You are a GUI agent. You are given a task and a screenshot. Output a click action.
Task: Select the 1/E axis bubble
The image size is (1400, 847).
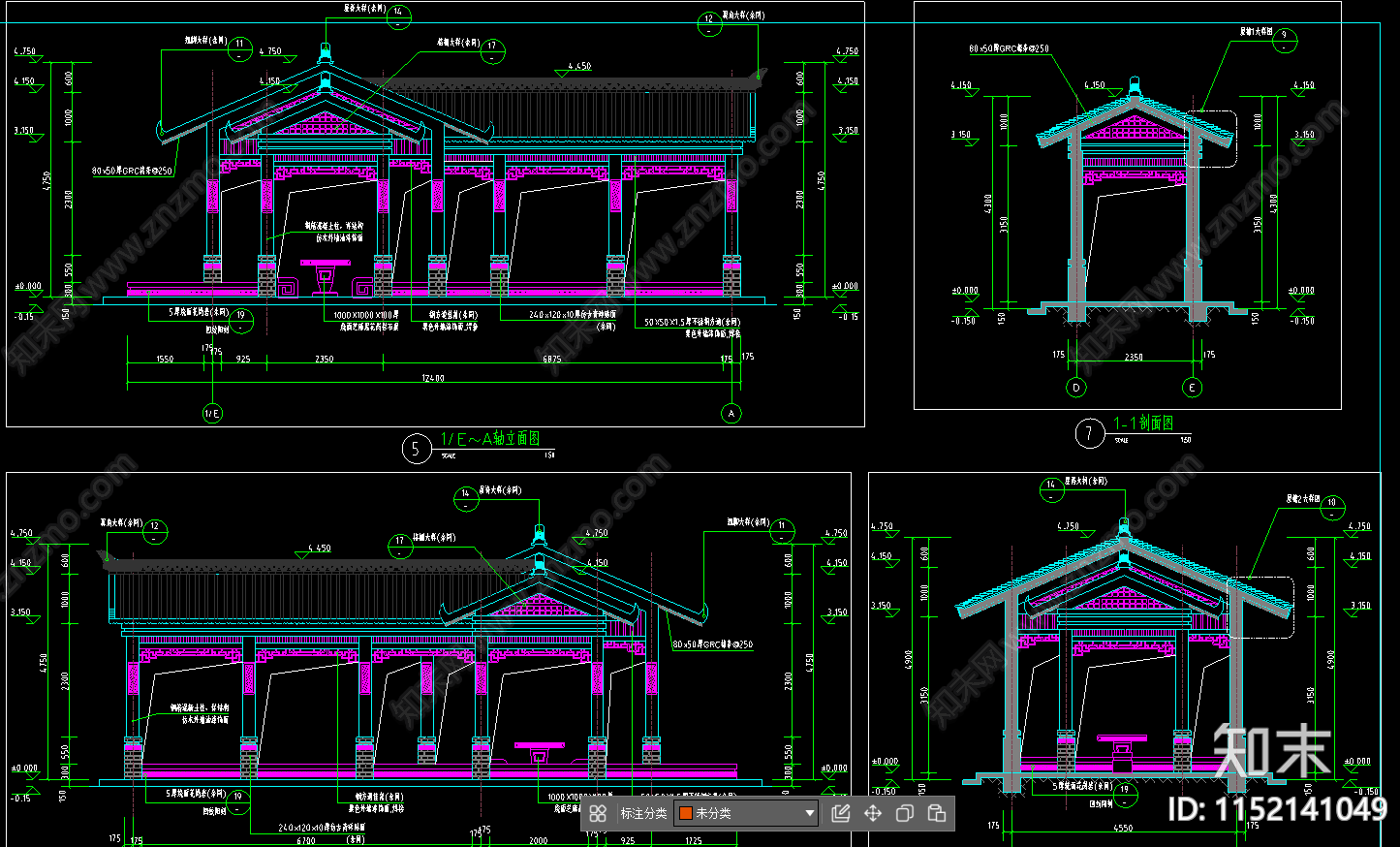pyautogui.click(x=212, y=414)
